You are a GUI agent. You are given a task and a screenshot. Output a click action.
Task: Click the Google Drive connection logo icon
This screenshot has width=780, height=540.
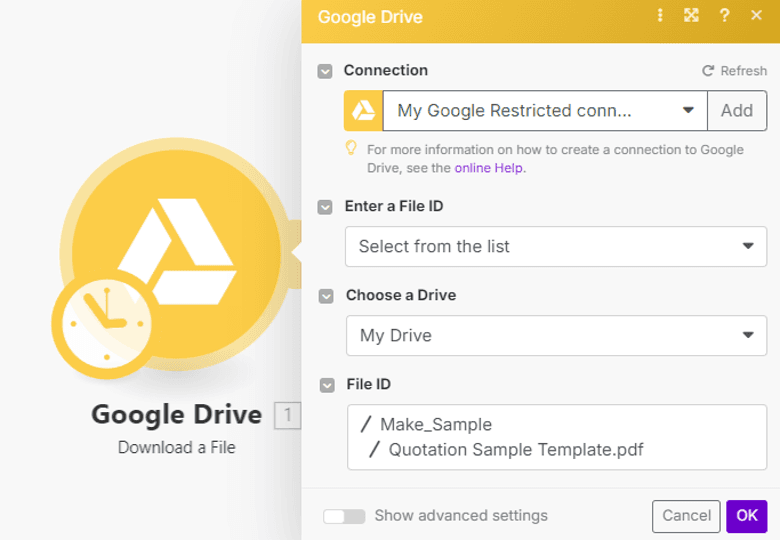[363, 111]
